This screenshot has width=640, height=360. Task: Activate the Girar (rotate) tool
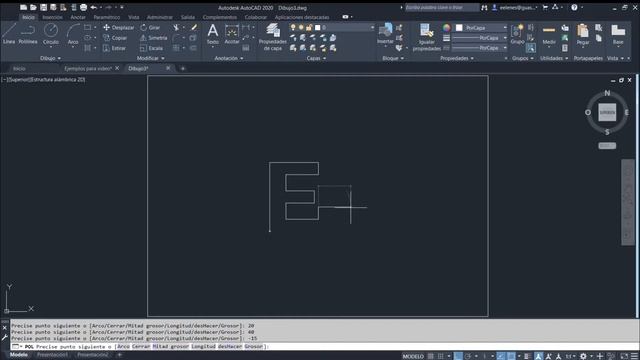[150, 27]
